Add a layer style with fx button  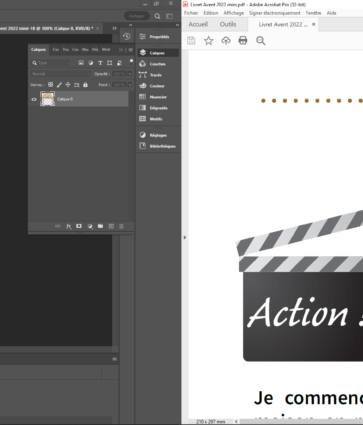(x=68, y=226)
